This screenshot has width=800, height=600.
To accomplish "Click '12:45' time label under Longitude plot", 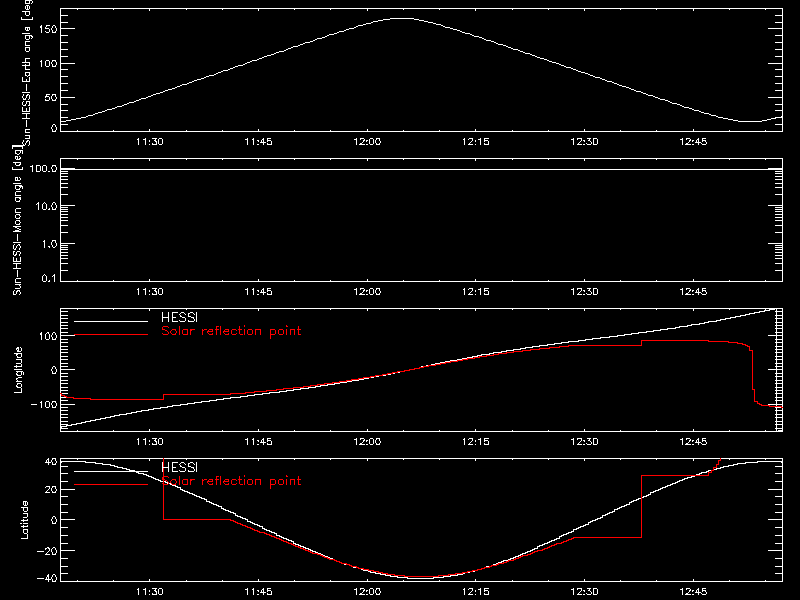I will tap(693, 442).
